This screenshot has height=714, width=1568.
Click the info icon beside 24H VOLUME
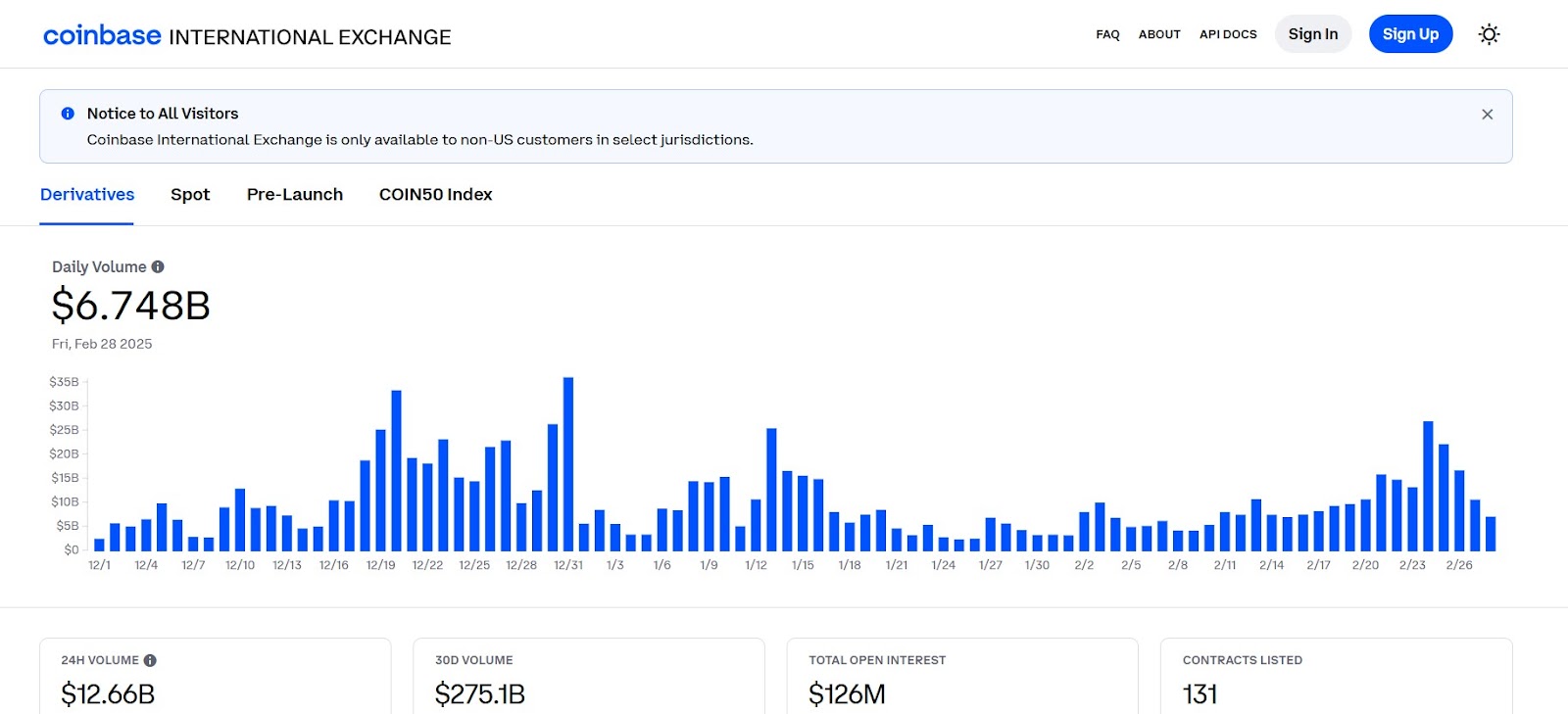pyautogui.click(x=150, y=661)
